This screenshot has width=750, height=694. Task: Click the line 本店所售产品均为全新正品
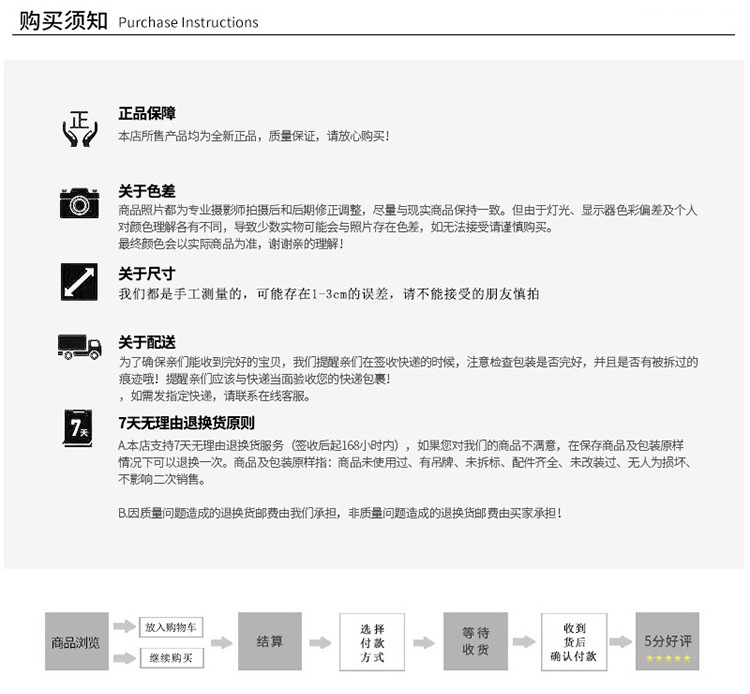254,136
